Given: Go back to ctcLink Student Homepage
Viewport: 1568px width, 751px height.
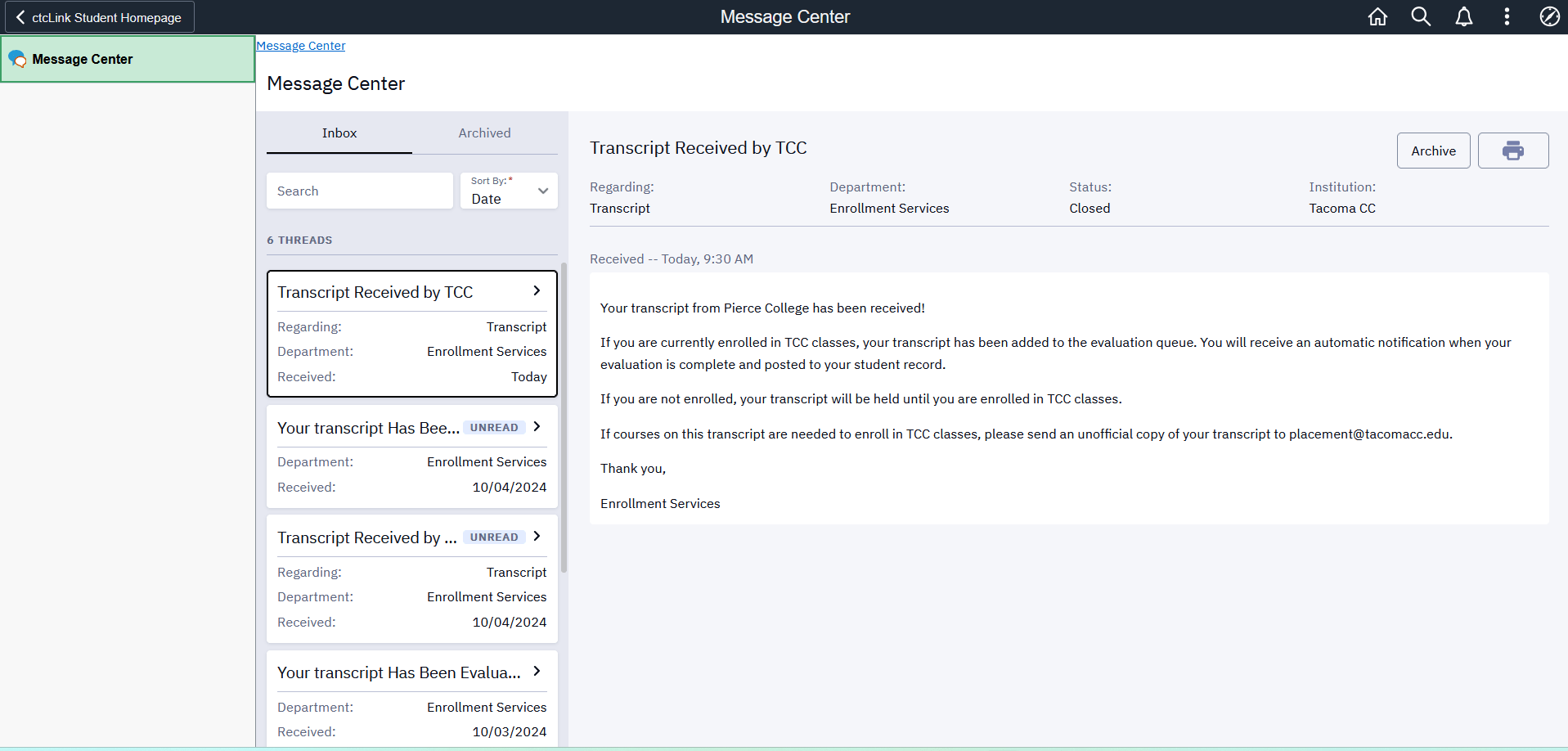Looking at the screenshot, I should pos(99,17).
